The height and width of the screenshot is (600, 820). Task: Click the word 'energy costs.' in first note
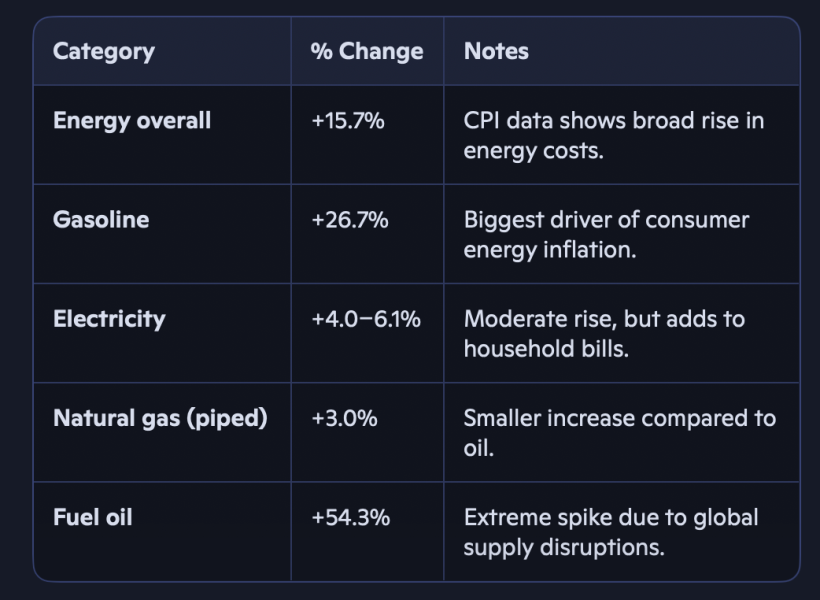pyautogui.click(x=533, y=151)
